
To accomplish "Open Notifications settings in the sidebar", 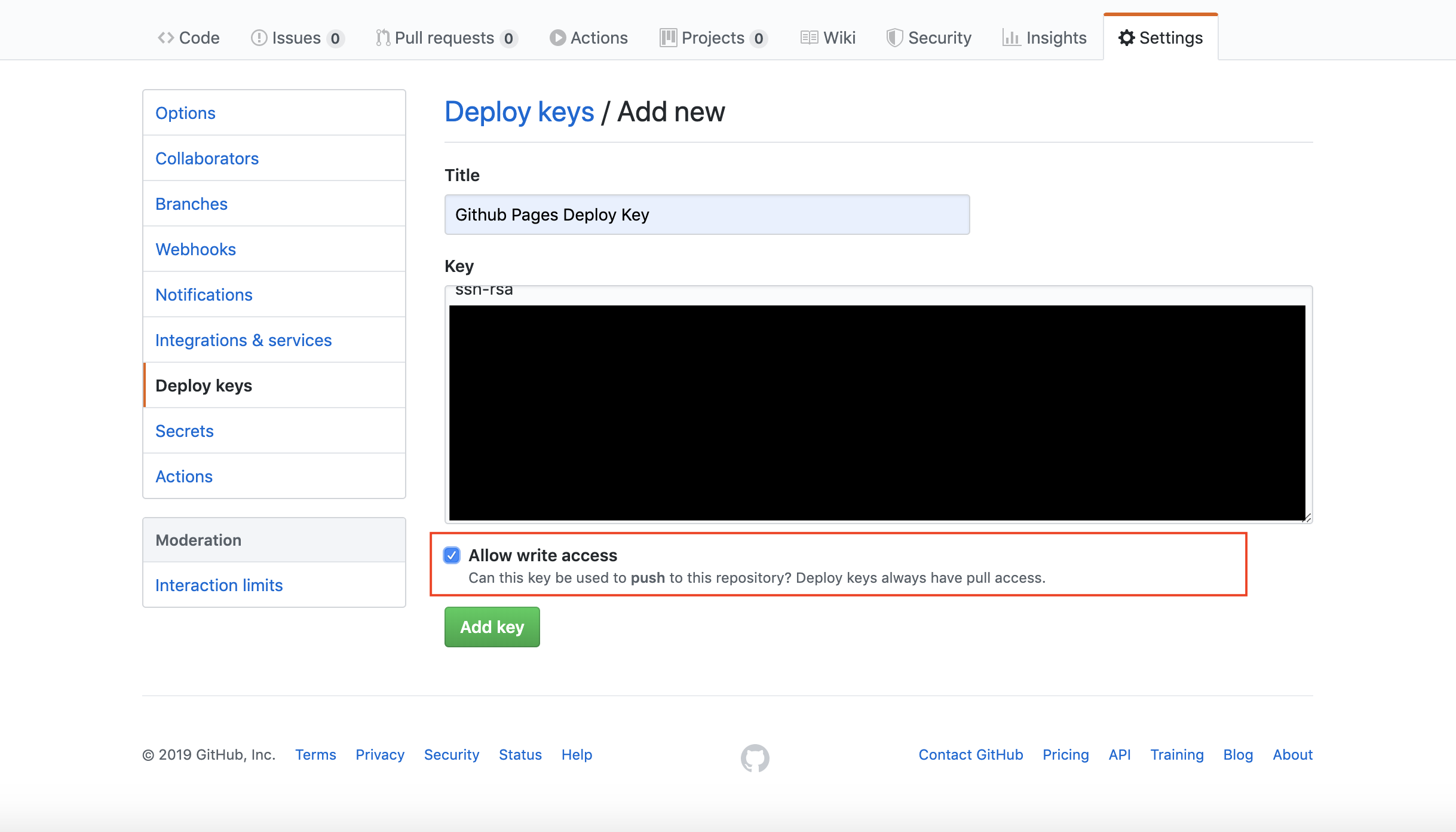I will (274, 295).
